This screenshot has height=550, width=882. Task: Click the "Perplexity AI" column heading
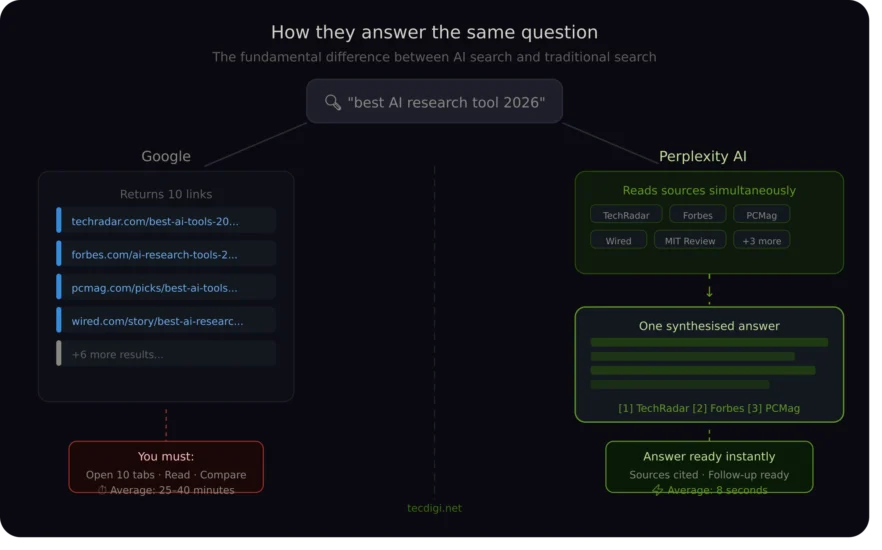point(703,156)
